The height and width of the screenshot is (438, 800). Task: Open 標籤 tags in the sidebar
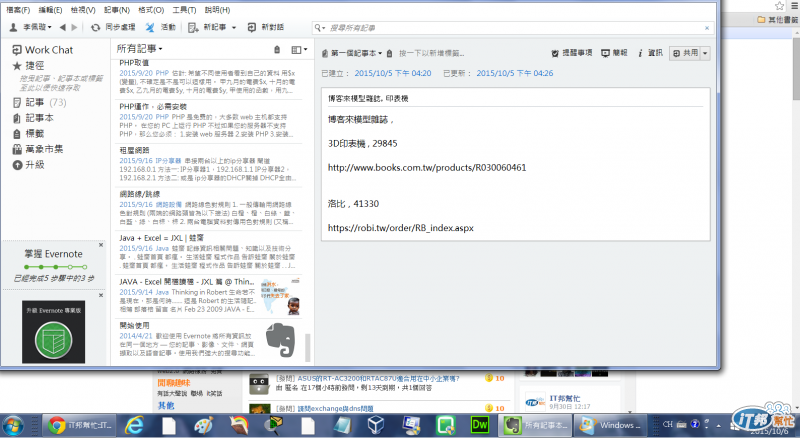pos(29,134)
